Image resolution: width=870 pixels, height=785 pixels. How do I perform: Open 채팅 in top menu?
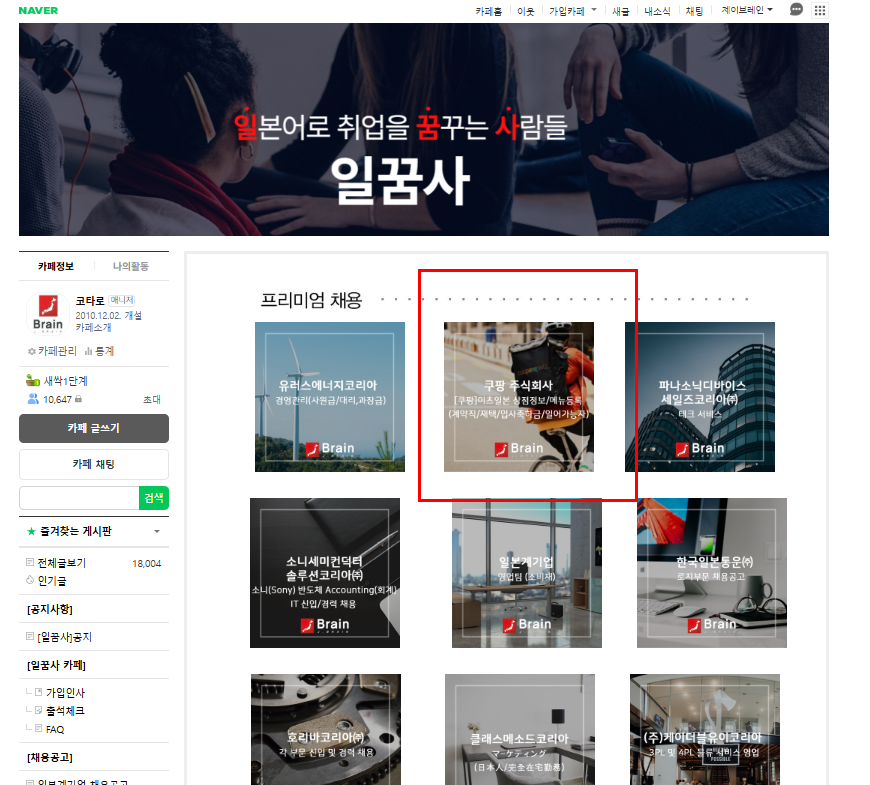(x=694, y=11)
